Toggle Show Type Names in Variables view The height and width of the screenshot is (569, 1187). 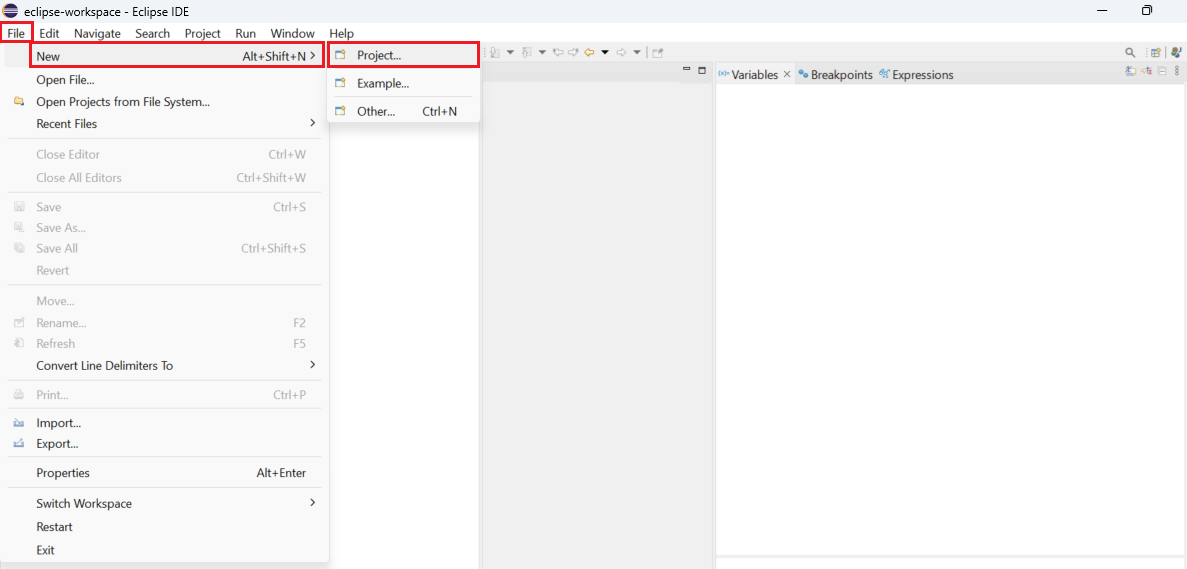coord(1130,71)
